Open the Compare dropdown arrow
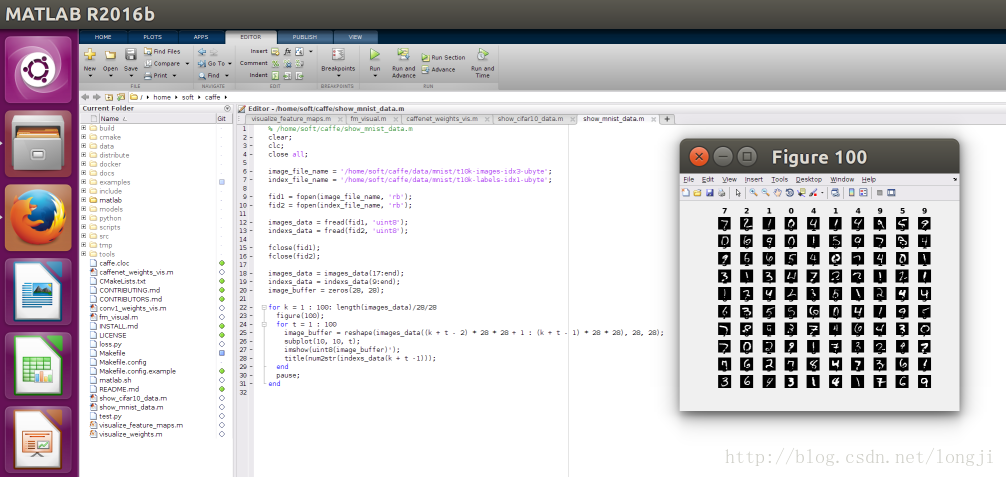 tap(187, 64)
